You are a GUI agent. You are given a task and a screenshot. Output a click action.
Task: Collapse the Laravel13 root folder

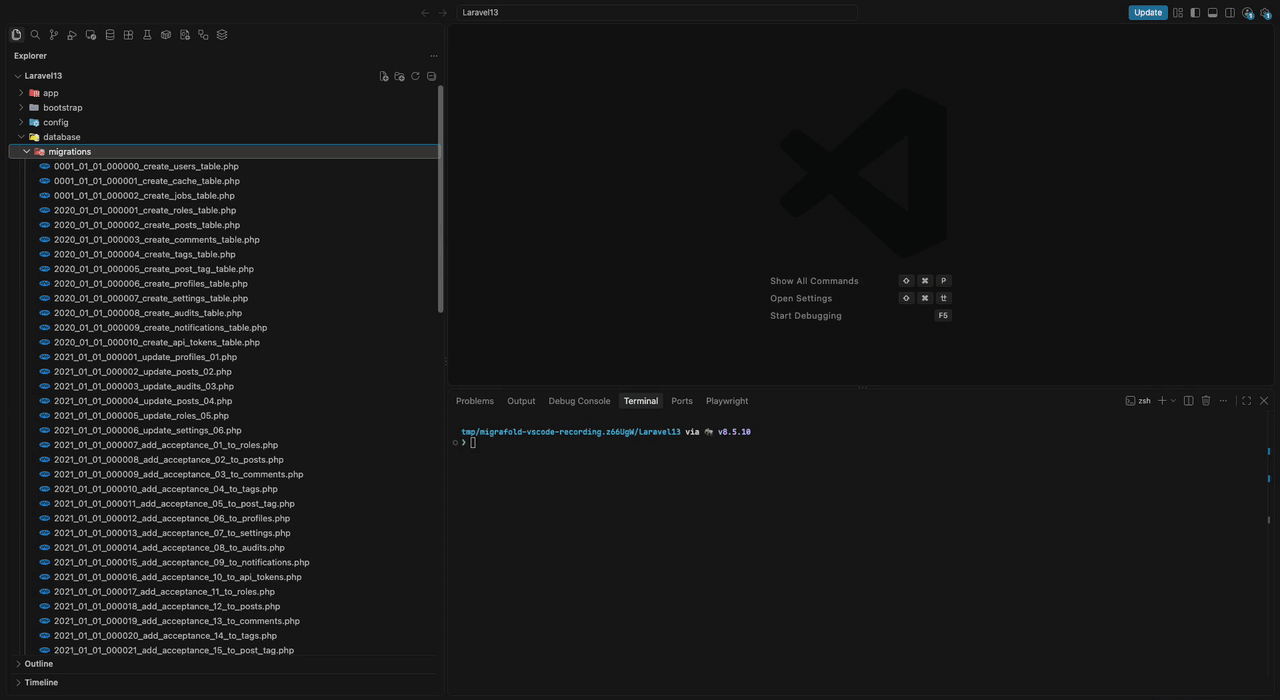click(x=18, y=76)
